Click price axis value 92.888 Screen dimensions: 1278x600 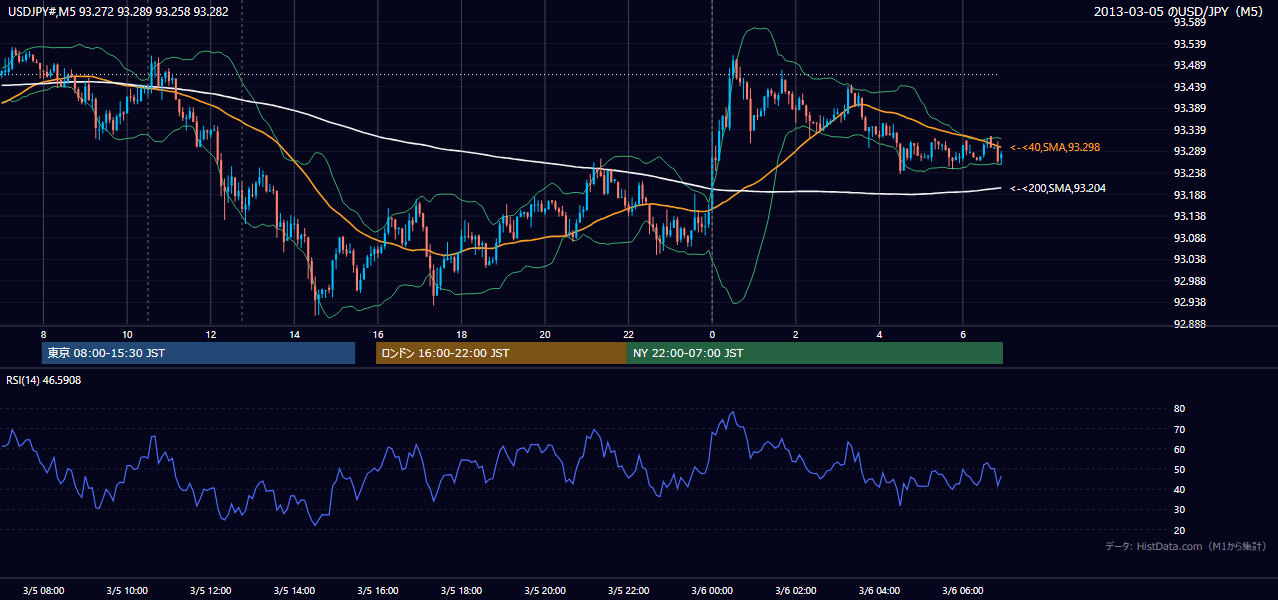pos(1188,324)
